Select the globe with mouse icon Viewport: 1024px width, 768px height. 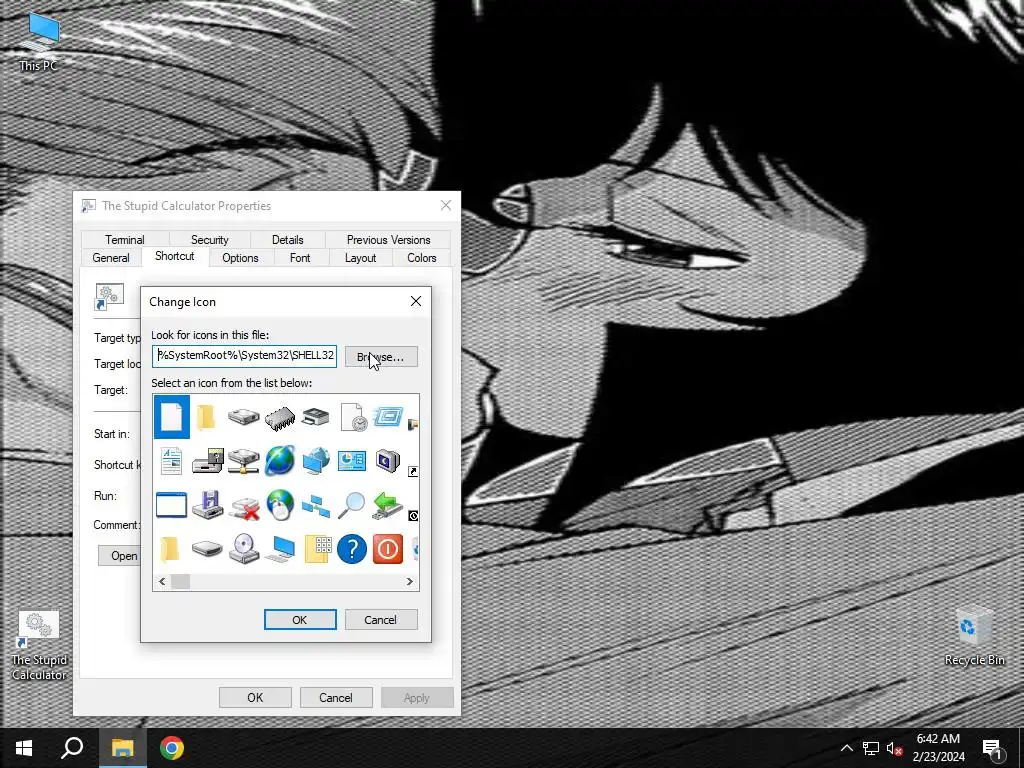click(x=280, y=505)
